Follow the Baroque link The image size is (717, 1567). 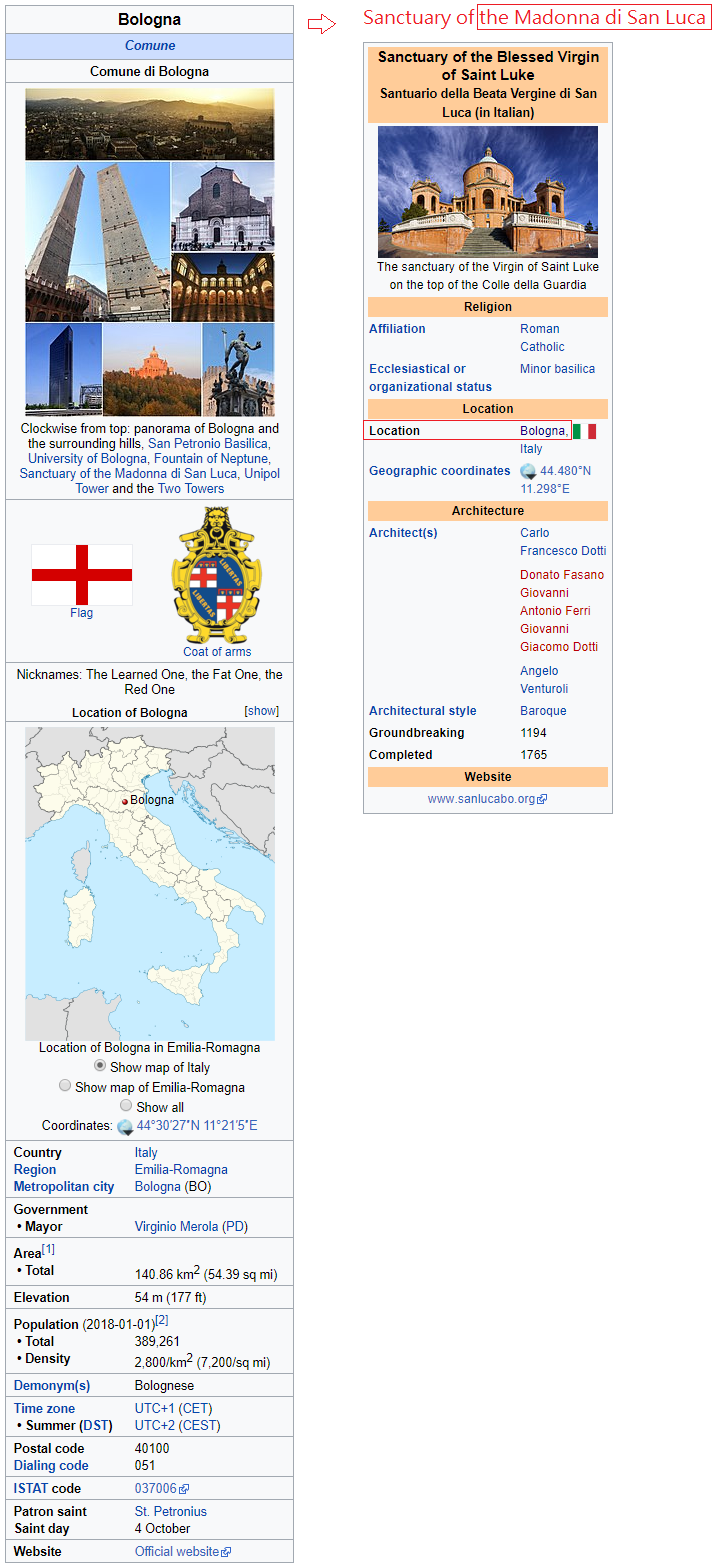[x=543, y=711]
